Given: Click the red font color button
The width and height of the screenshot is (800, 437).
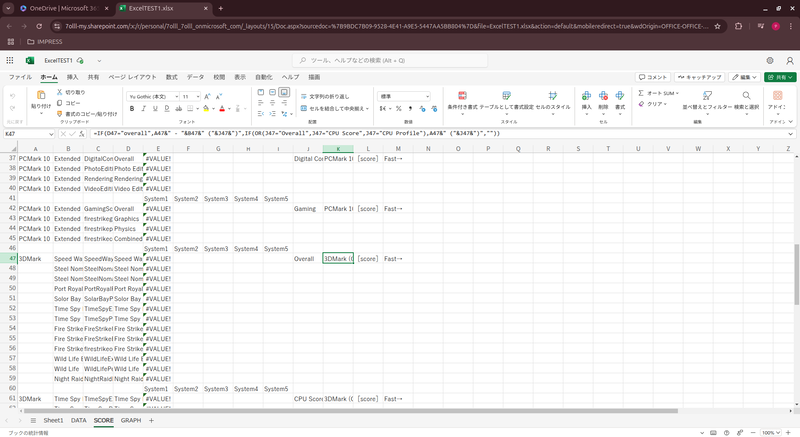Looking at the screenshot, I should tap(222, 109).
